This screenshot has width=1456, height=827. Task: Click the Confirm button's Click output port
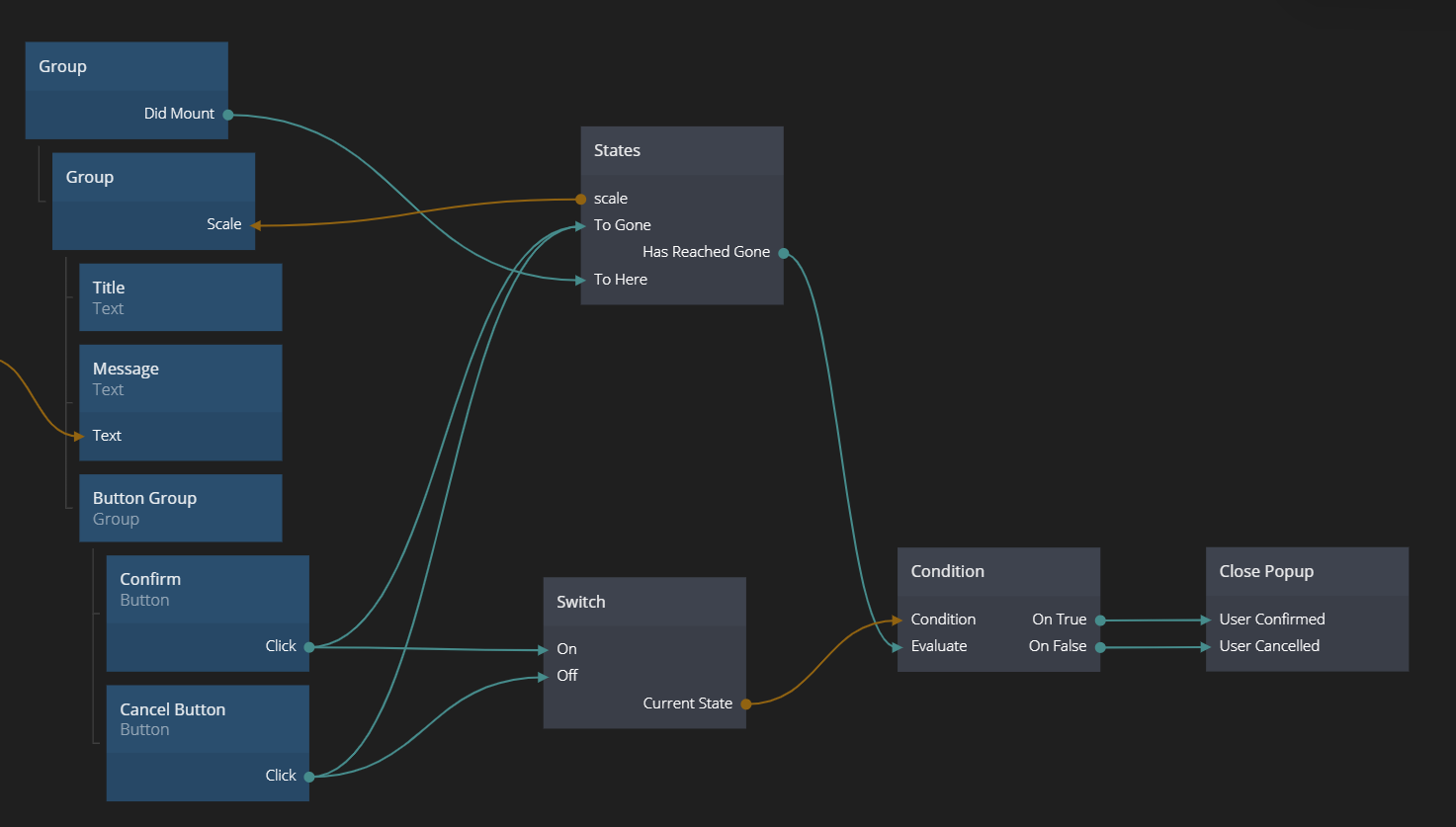point(309,647)
